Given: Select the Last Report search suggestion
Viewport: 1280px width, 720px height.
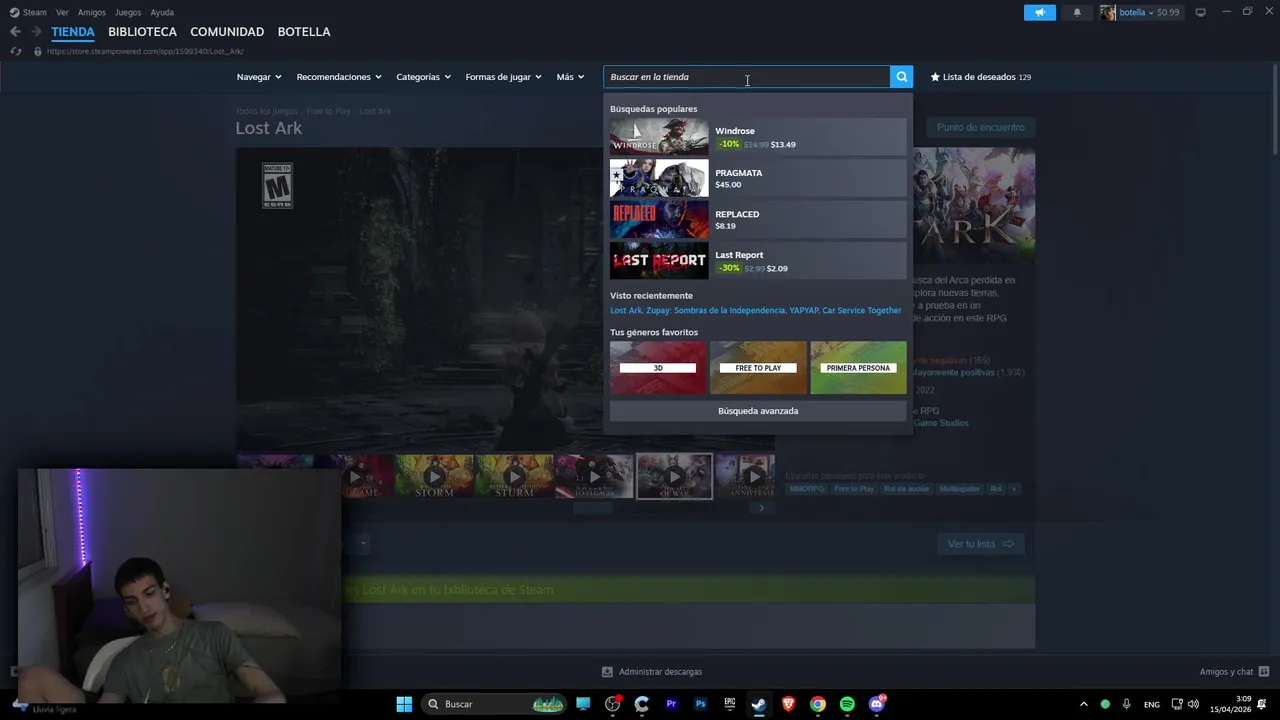Looking at the screenshot, I should [758, 261].
